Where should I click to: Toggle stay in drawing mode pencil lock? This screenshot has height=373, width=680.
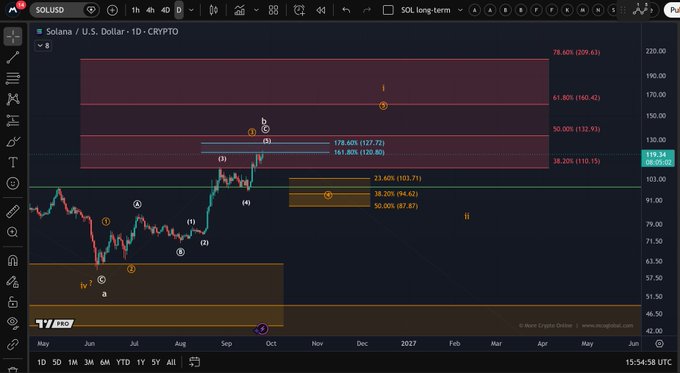click(x=13, y=282)
